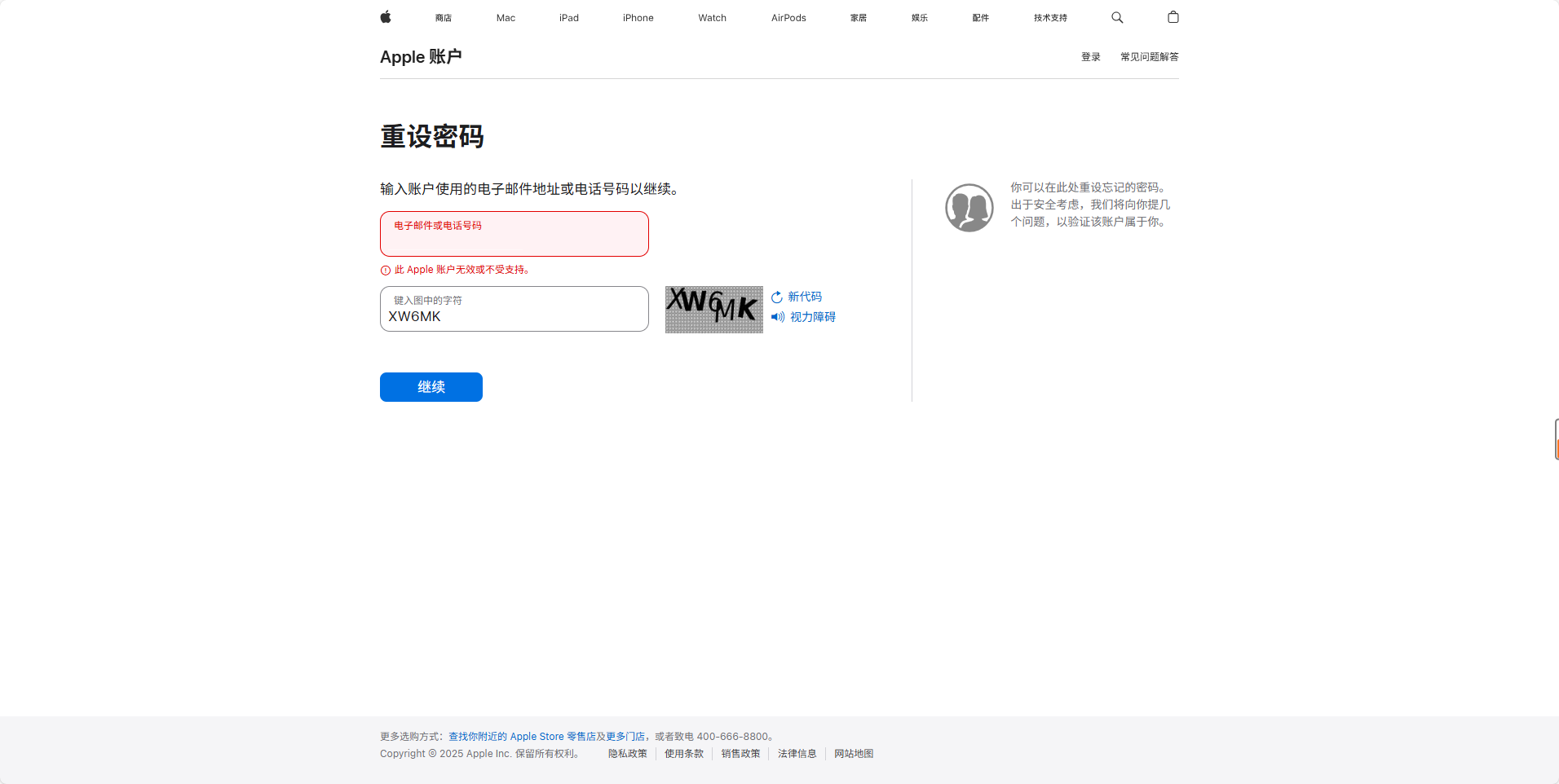This screenshot has height=784, width=1559.
Task: Click the CAPTCHA image XW6MK
Action: coord(713,309)
